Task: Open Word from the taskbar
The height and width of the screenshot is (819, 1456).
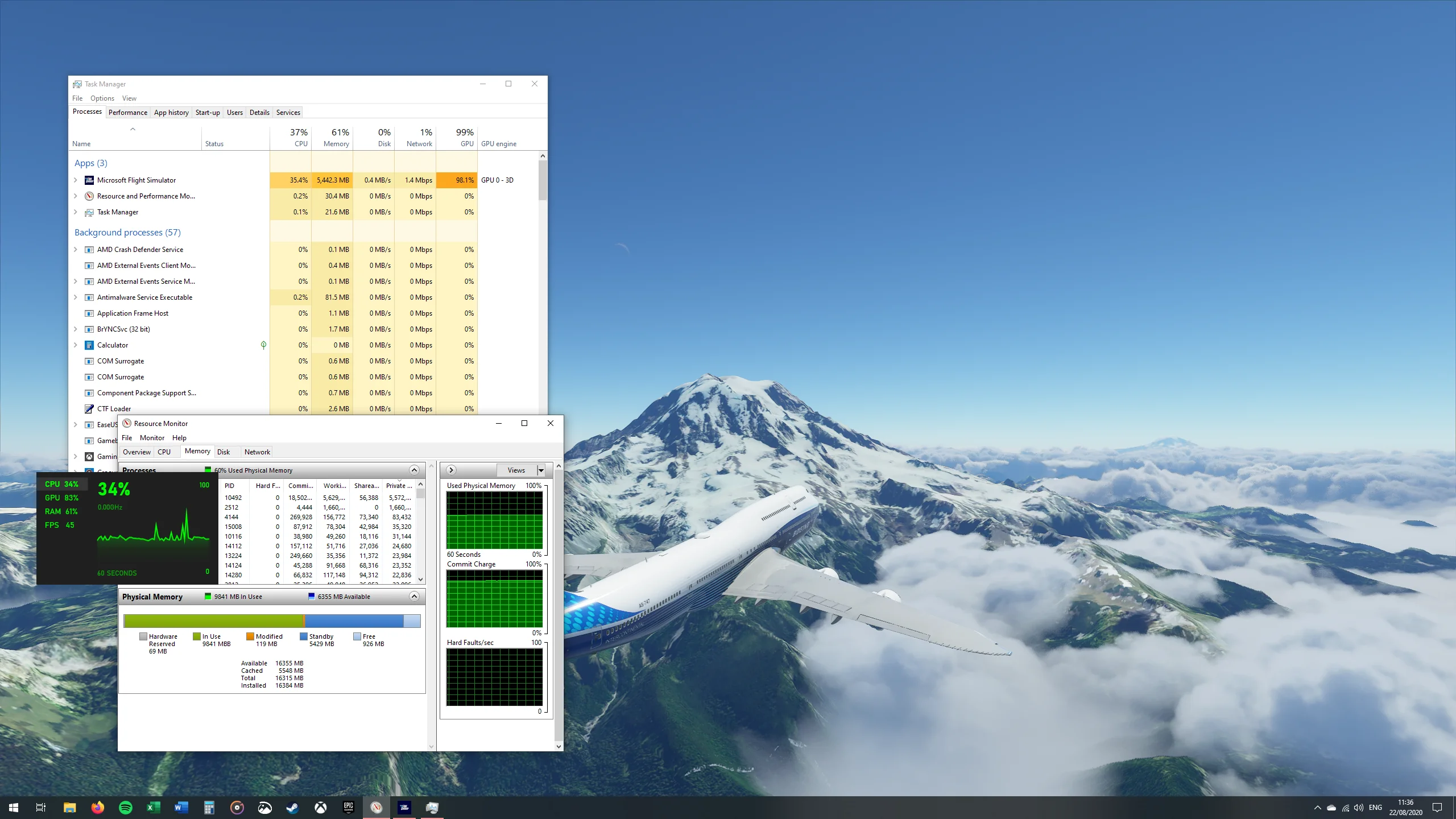Action: [x=181, y=807]
